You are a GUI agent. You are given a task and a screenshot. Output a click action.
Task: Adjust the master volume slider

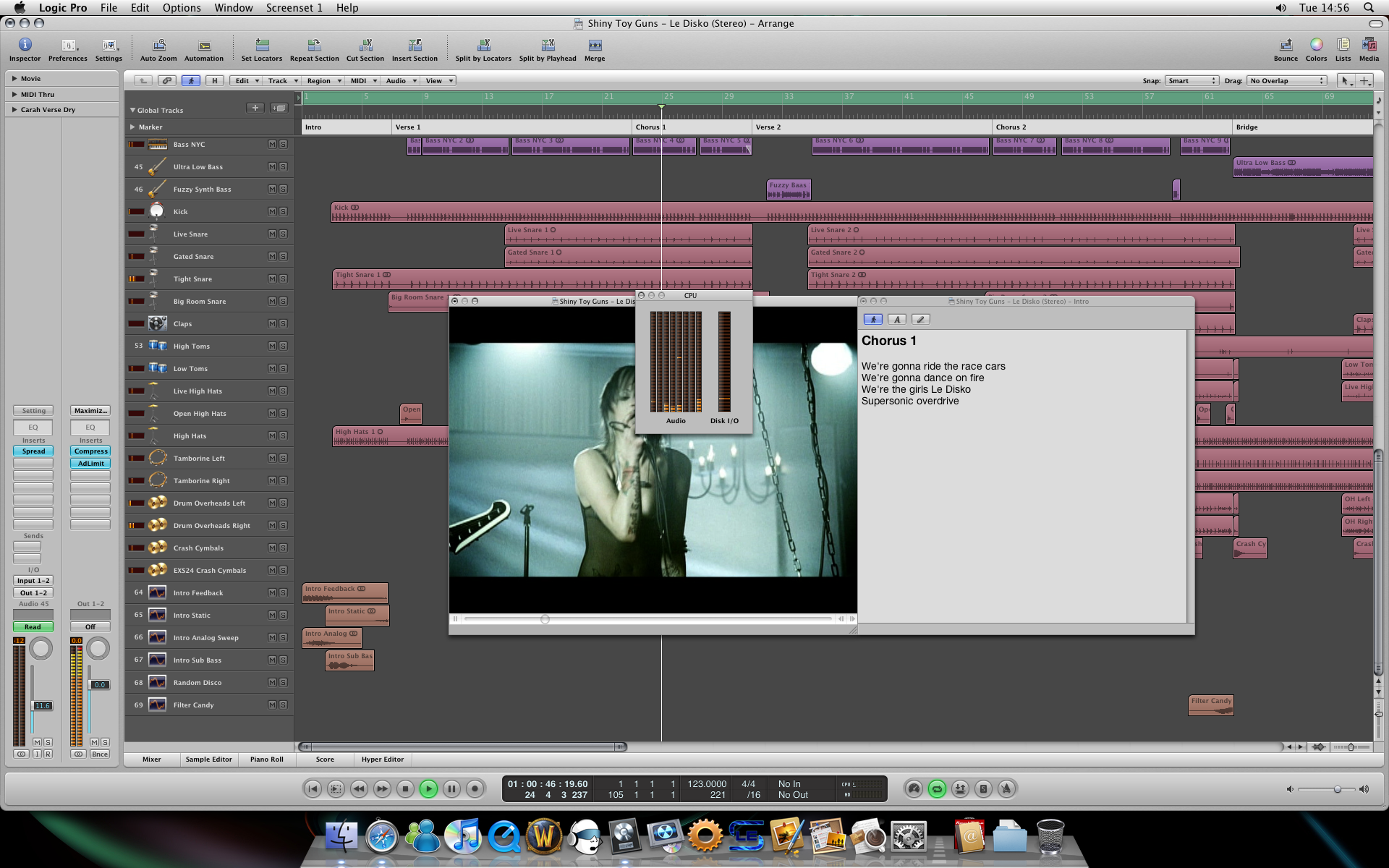[x=1337, y=789]
